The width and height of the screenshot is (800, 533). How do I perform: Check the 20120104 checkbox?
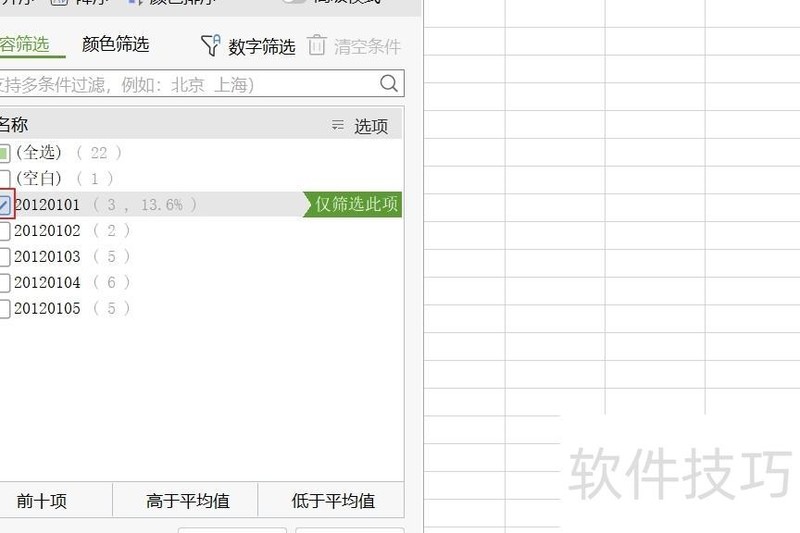[x=4, y=283]
